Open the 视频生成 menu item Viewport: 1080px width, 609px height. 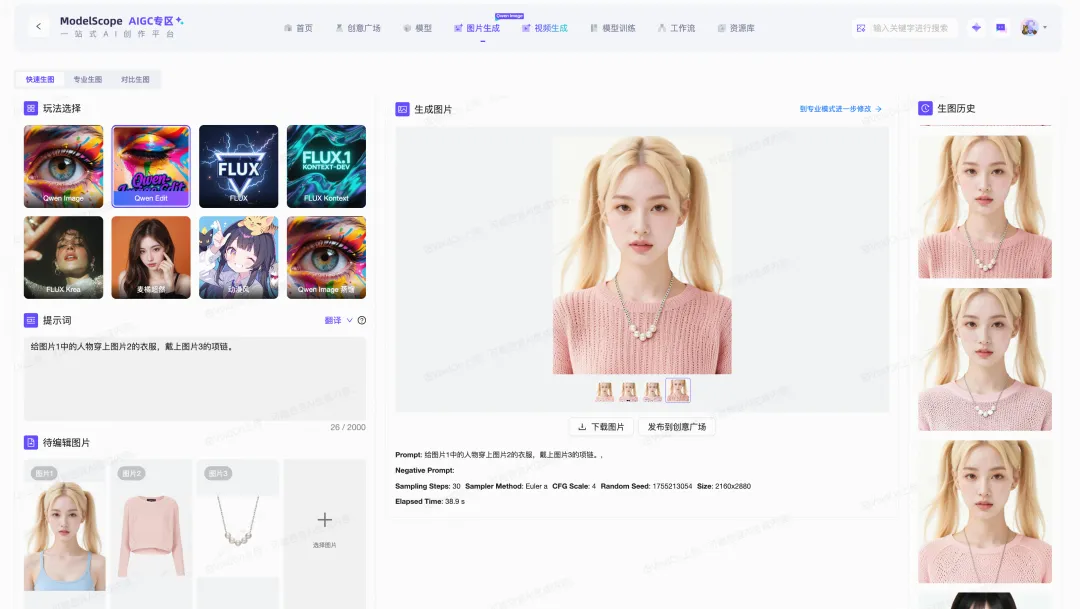point(545,28)
